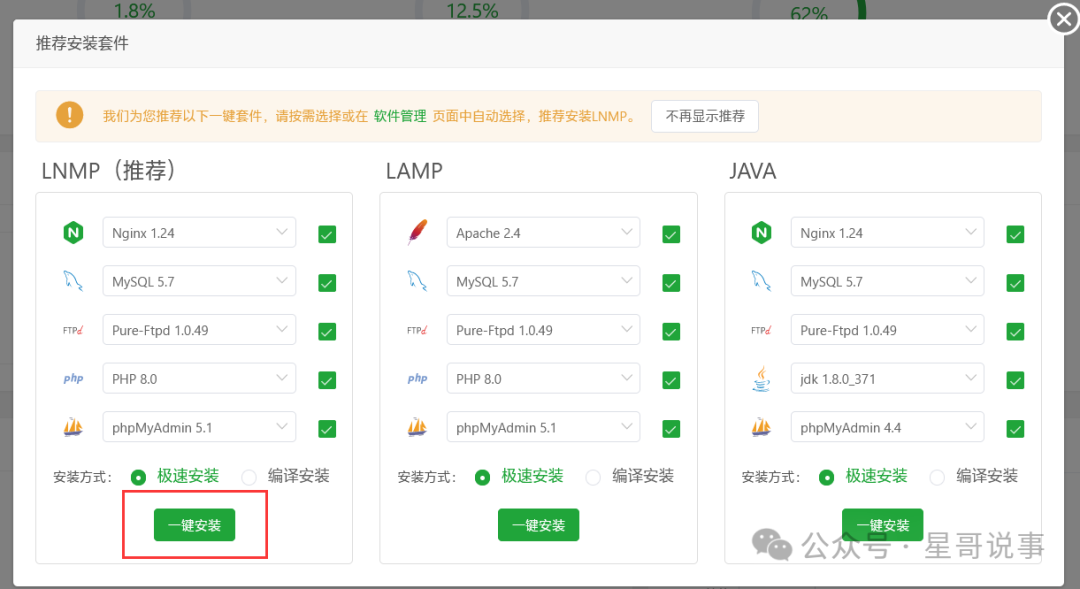Viewport: 1080px width, 589px height.
Task: Click the php icon in LAMP column
Action: (417, 378)
